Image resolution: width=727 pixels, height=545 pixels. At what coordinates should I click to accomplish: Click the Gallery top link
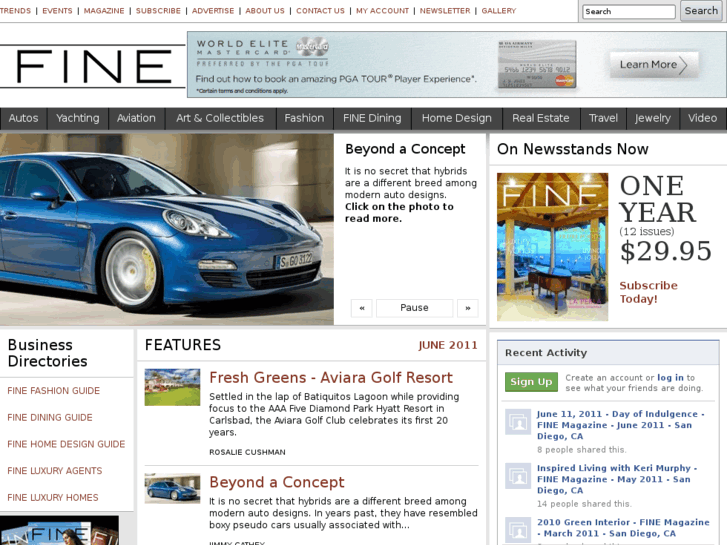[498, 11]
